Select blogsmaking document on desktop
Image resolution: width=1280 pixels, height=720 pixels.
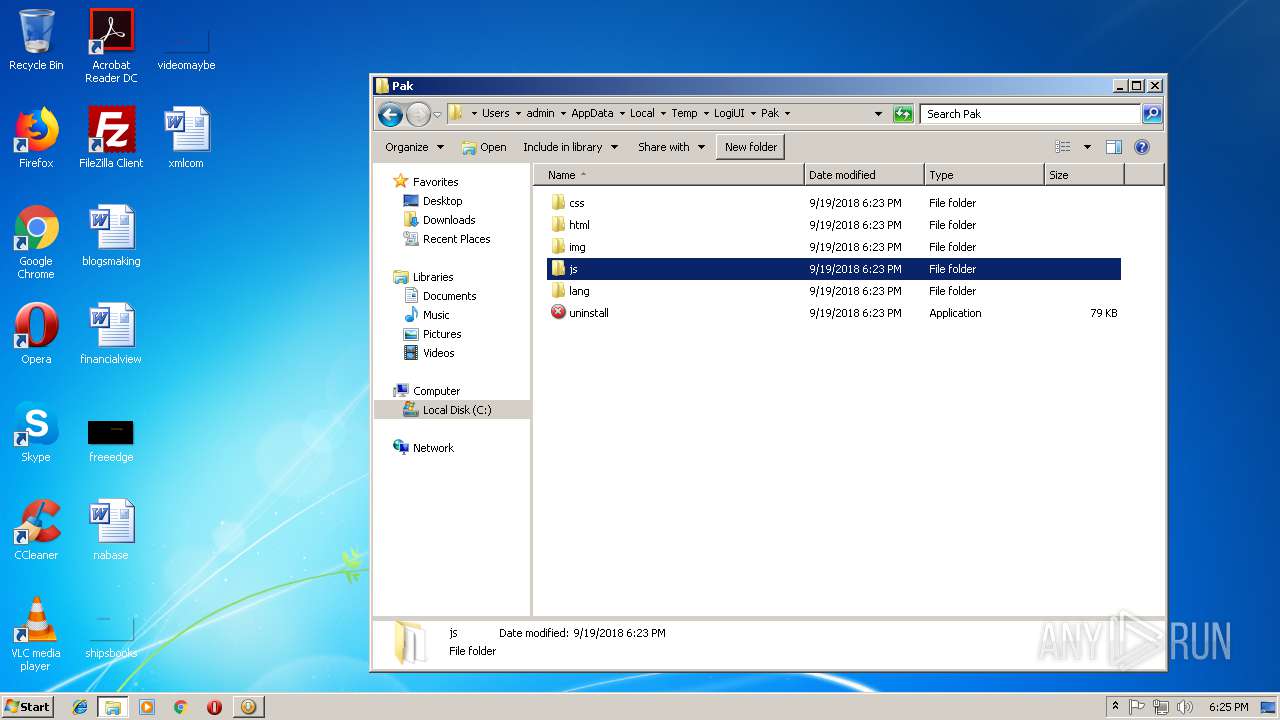(x=111, y=236)
